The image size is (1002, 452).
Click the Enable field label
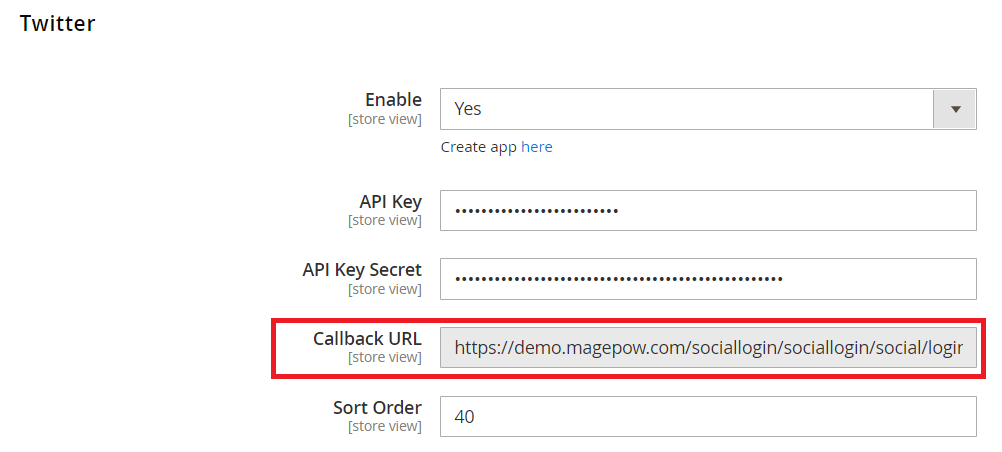pos(393,100)
